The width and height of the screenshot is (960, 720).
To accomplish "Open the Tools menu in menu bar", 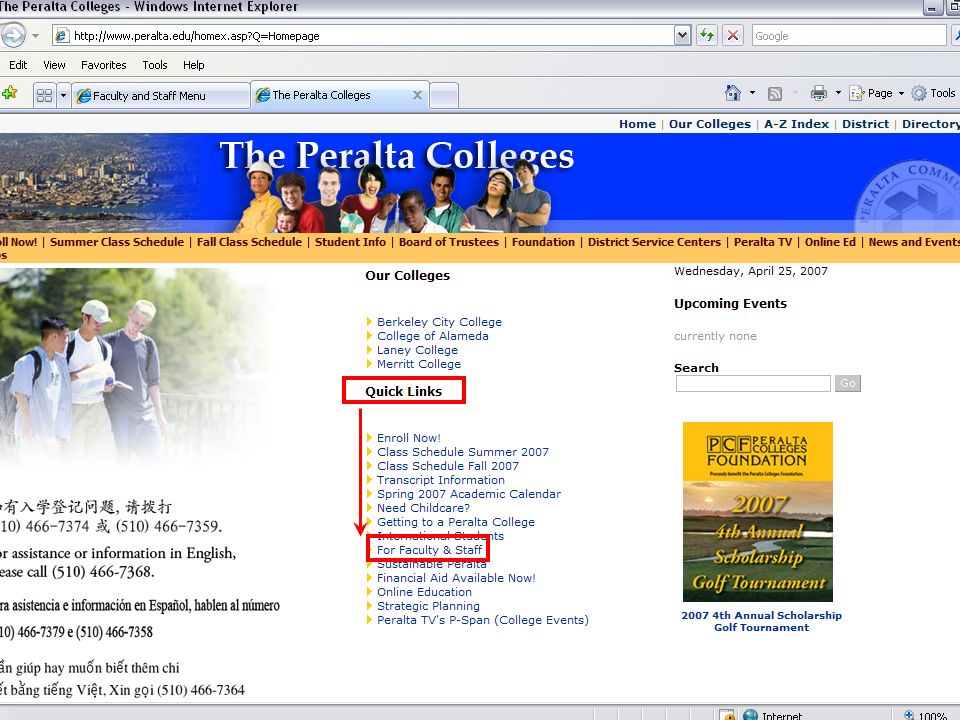I will 155,65.
